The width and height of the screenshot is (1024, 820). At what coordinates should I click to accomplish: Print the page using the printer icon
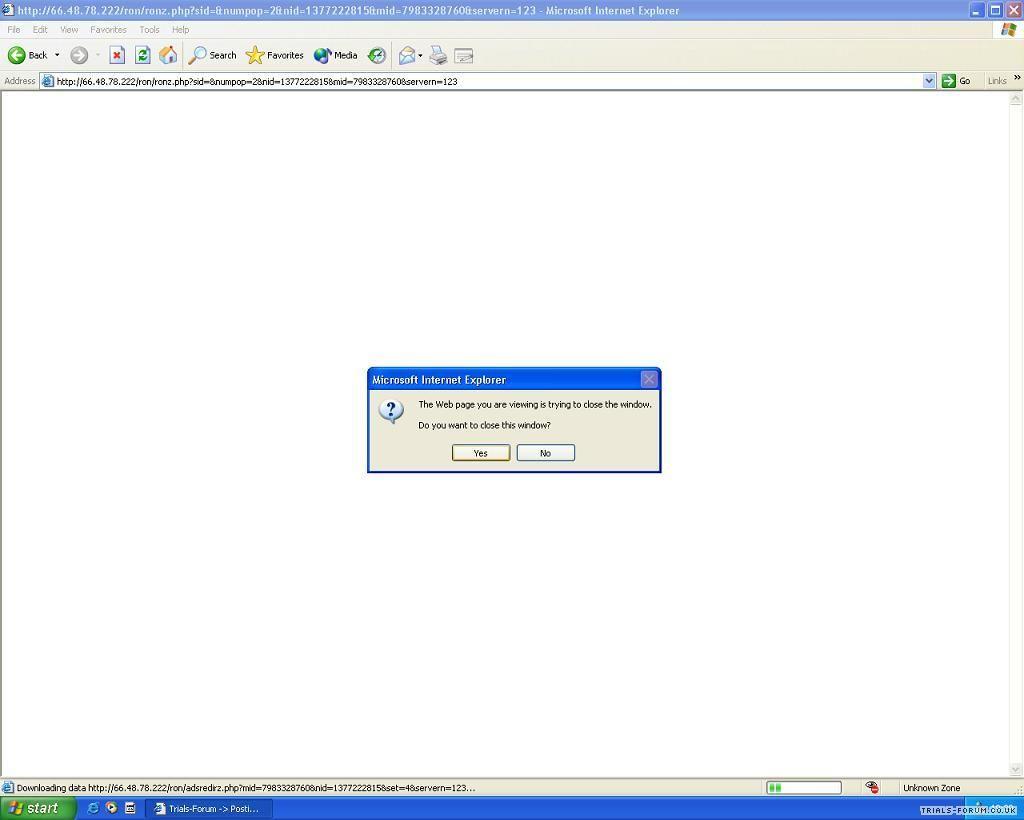(x=438, y=55)
